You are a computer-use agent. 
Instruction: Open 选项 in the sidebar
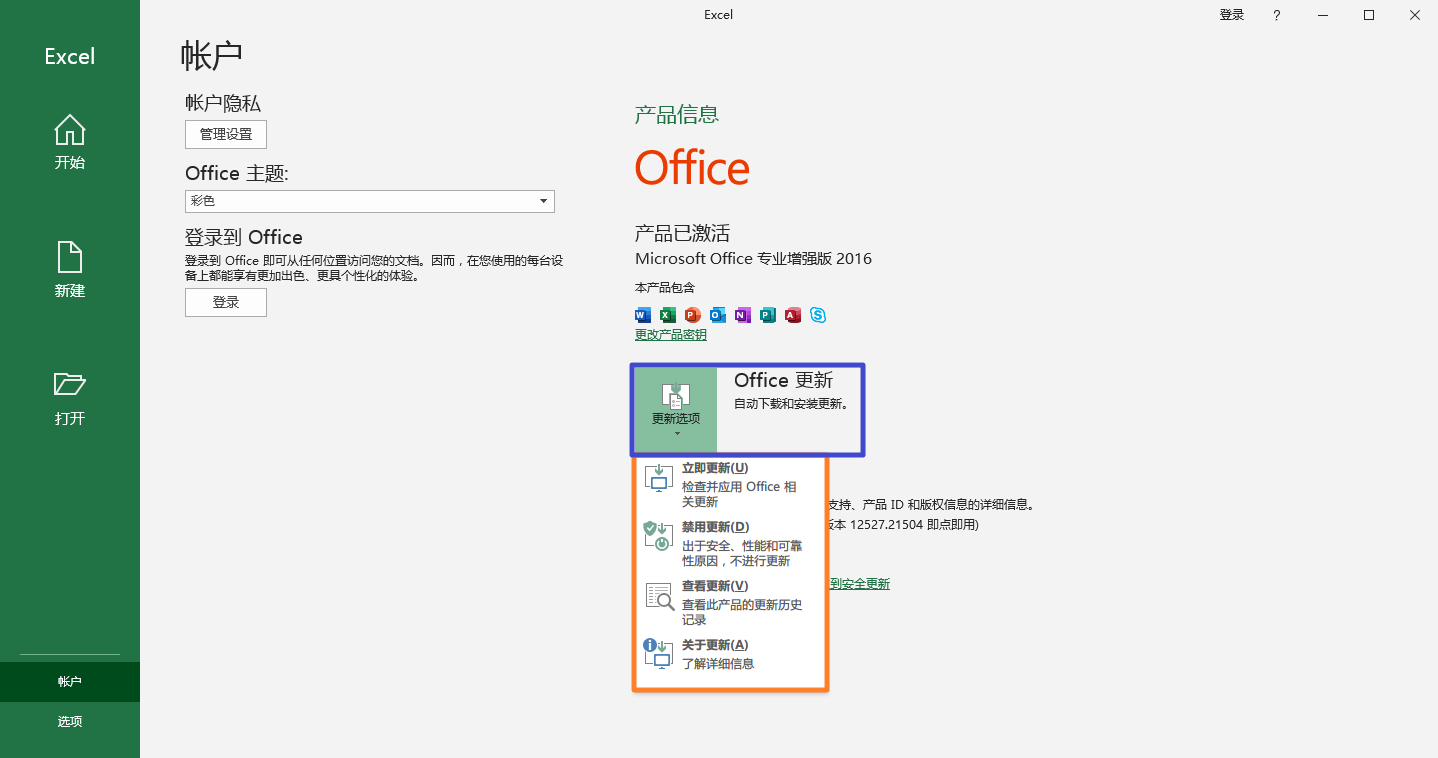[x=69, y=722]
